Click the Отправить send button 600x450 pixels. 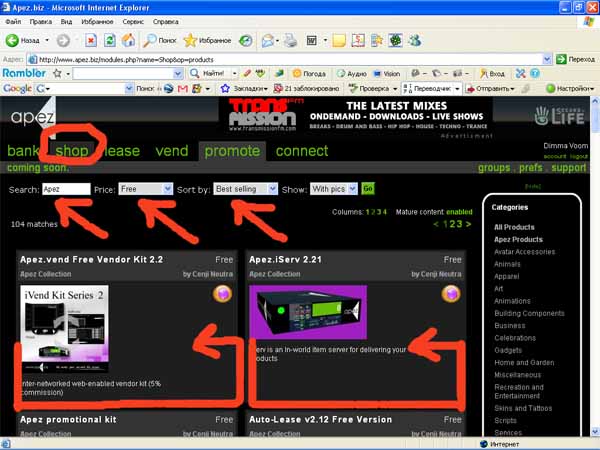point(490,89)
